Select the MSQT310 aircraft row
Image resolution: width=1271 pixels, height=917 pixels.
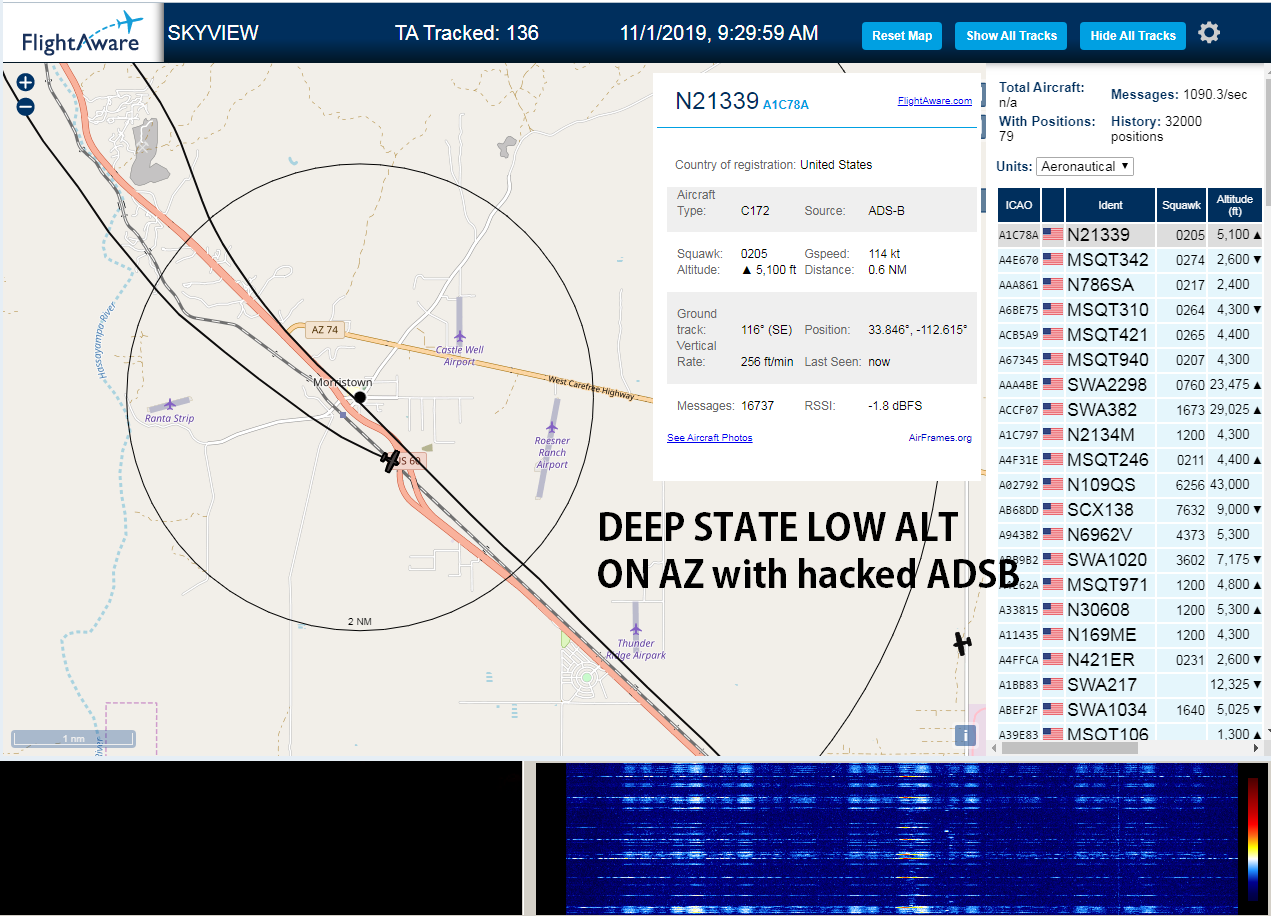(x=1130, y=310)
